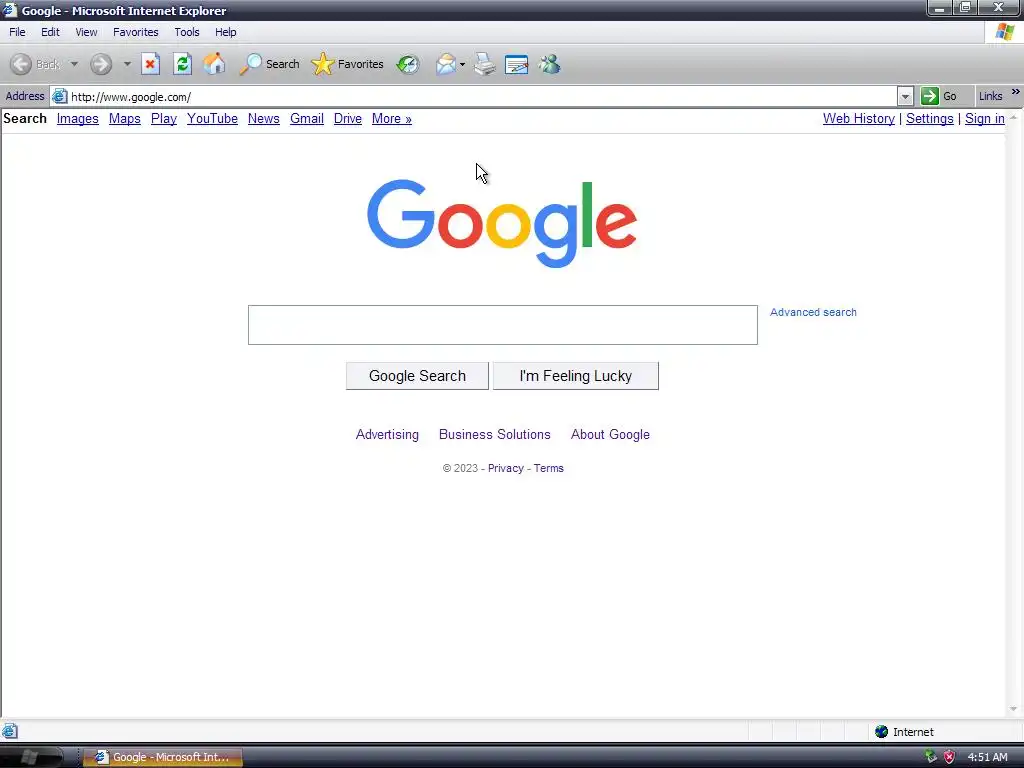Expand the Links toolbar chevron
The width and height of the screenshot is (1024, 768).
(1016, 92)
